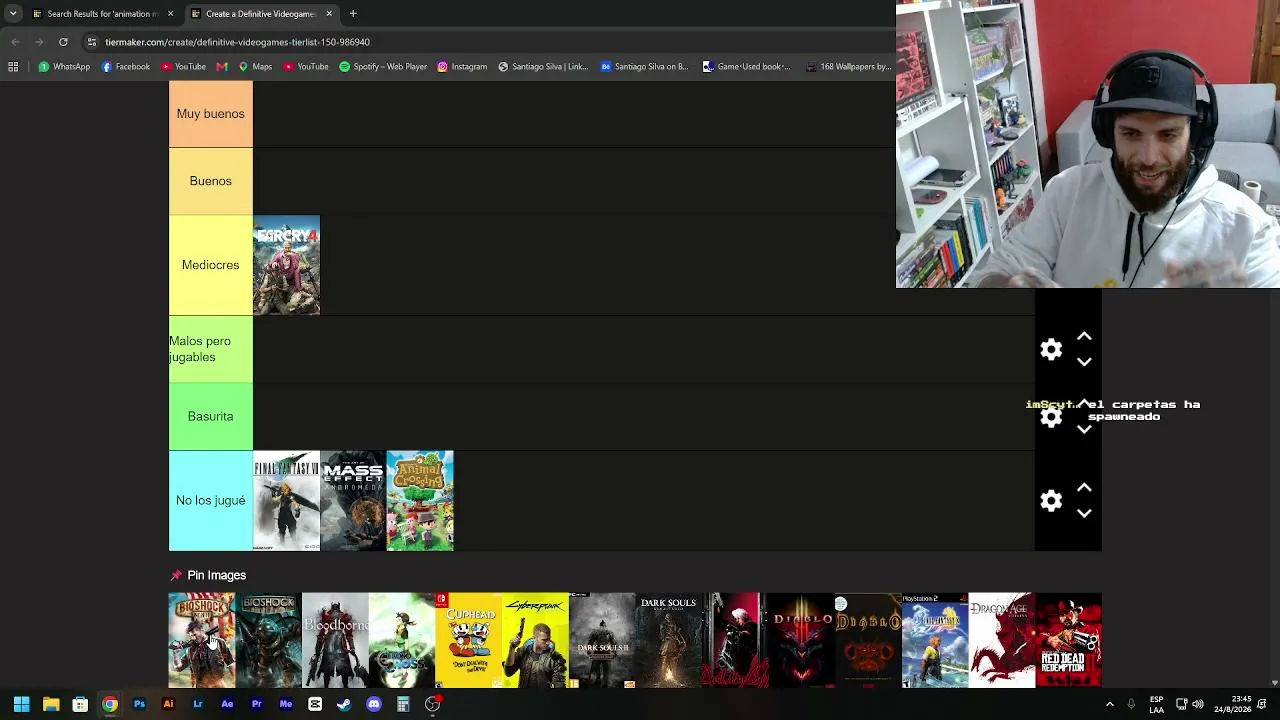Move 'Malos pero jugables' row up
This screenshot has height=720, width=1280.
click(x=1084, y=337)
